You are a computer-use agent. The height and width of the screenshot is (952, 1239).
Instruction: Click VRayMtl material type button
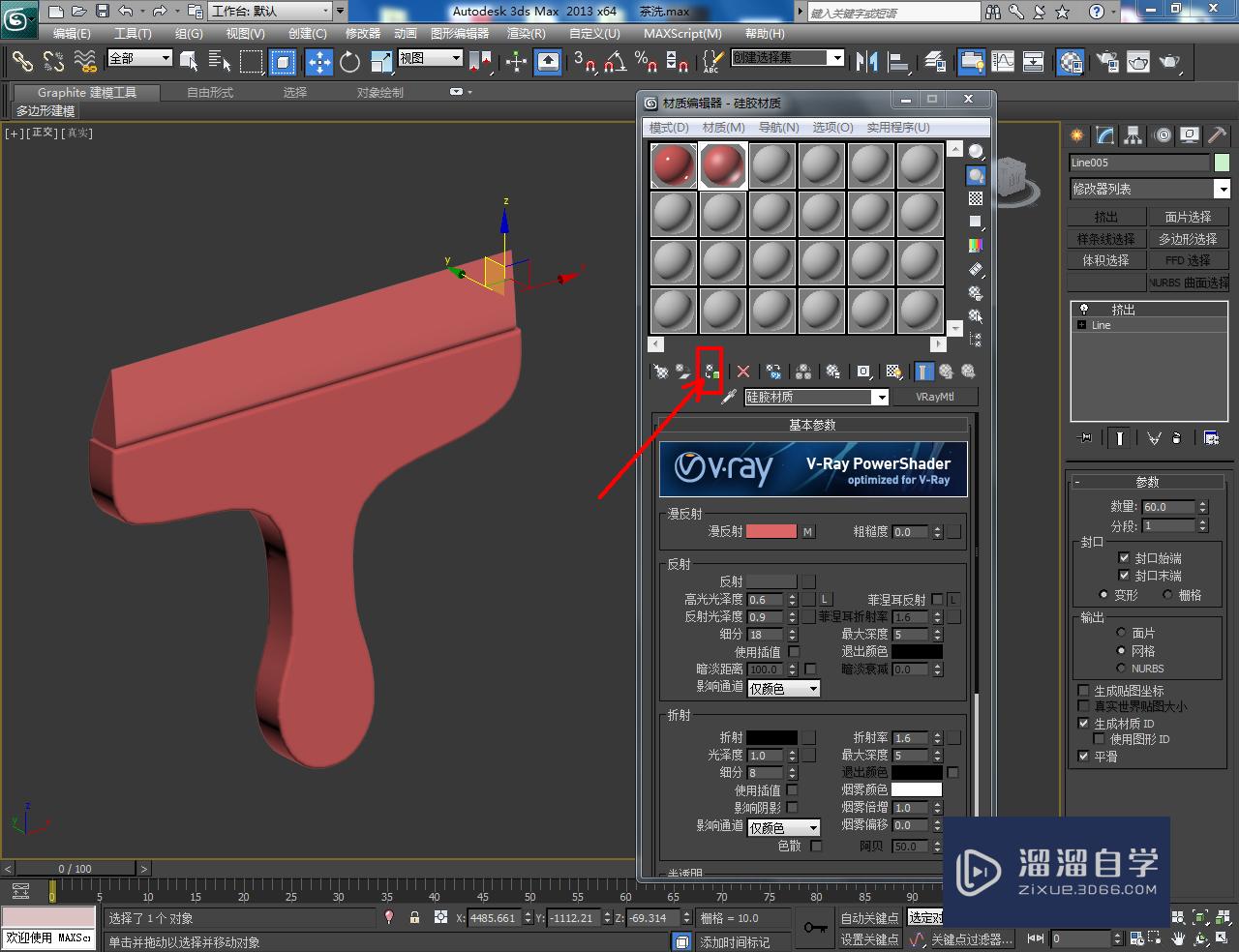(x=934, y=397)
